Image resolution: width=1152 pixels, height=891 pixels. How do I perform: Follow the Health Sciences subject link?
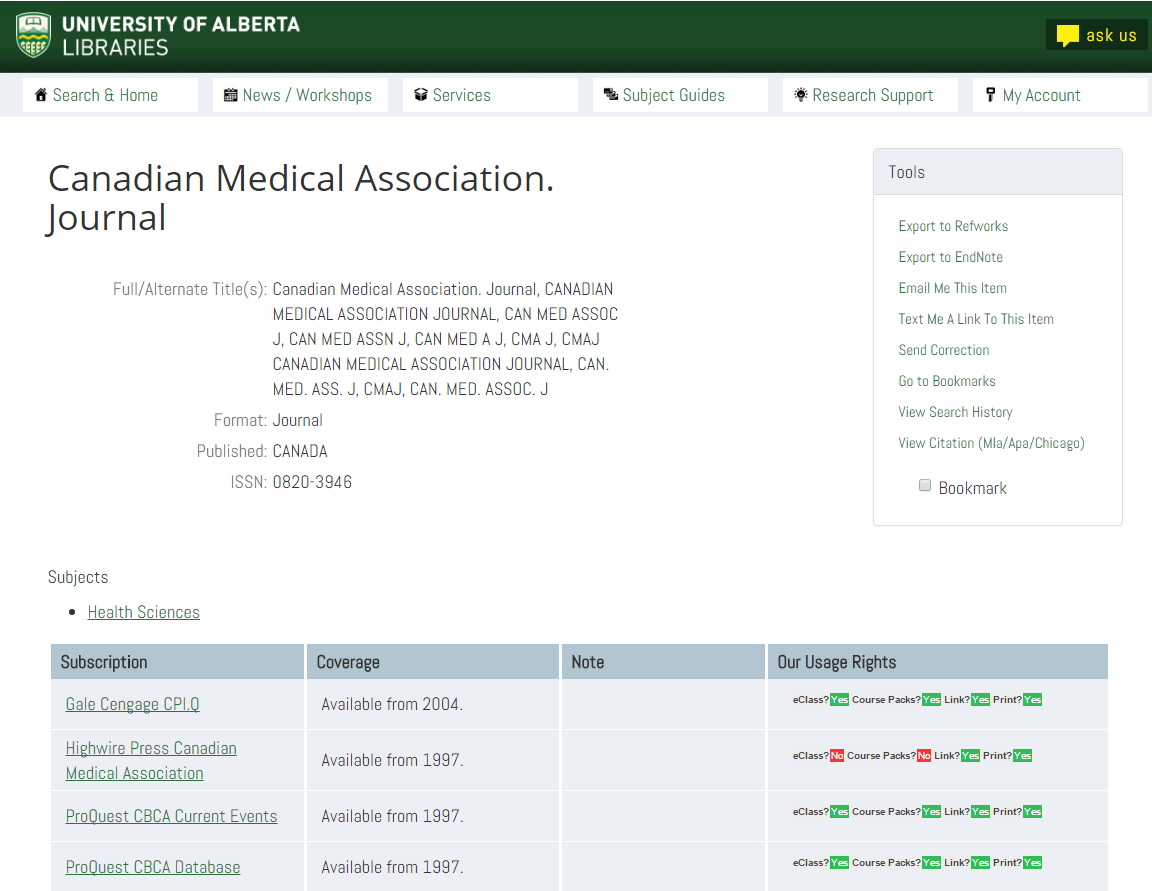pyautogui.click(x=143, y=612)
